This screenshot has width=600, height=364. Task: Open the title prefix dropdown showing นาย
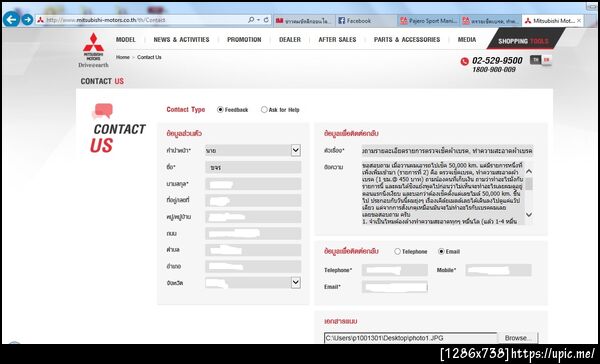pos(253,150)
